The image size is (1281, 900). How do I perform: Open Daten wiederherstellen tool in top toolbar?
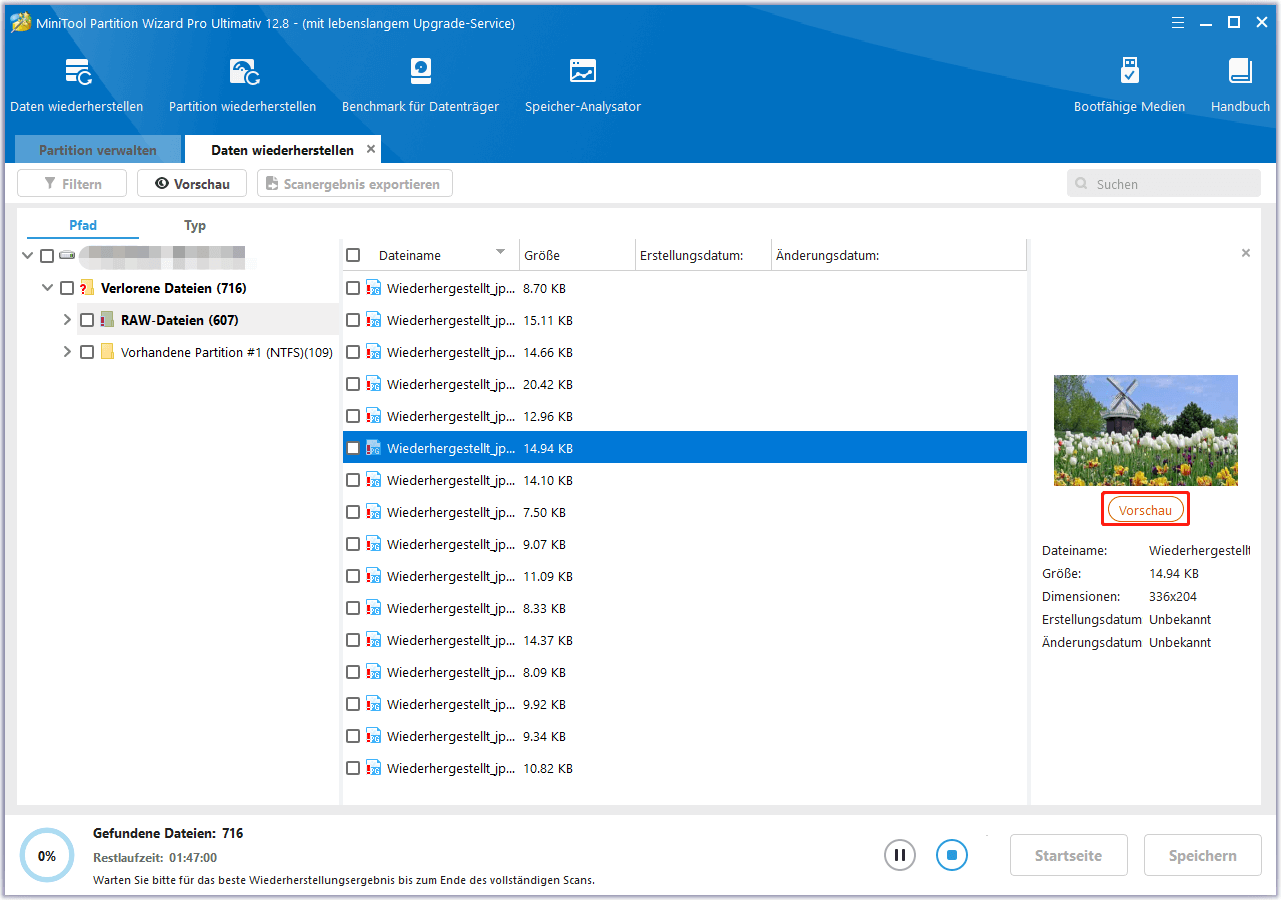point(77,85)
